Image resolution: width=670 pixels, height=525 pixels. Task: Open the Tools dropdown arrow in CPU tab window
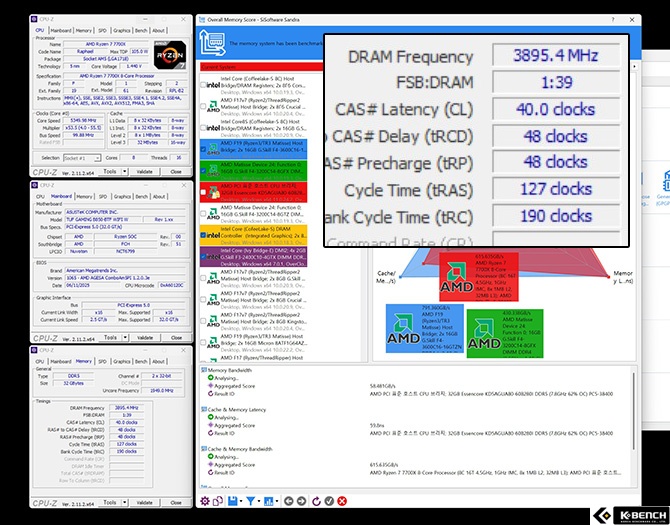pyautogui.click(x=125, y=172)
